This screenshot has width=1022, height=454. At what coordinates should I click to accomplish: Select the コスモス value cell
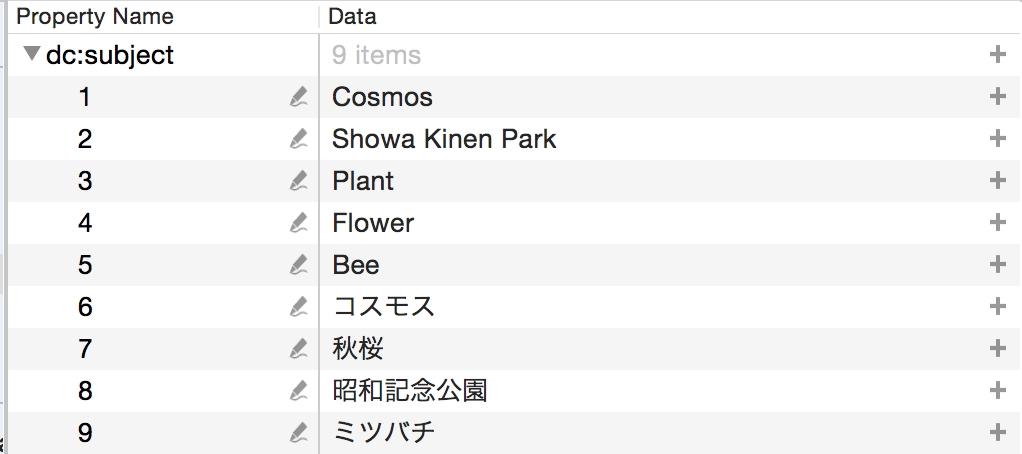tap(383, 307)
